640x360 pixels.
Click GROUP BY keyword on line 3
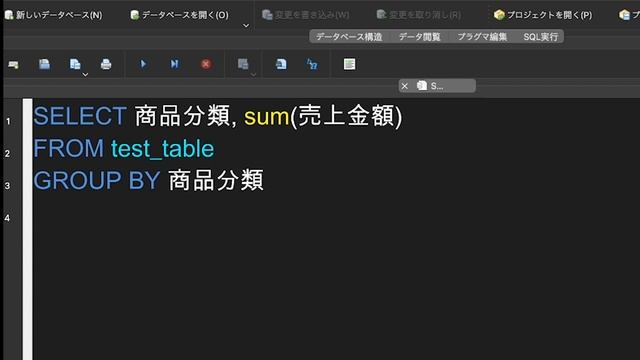coord(97,180)
